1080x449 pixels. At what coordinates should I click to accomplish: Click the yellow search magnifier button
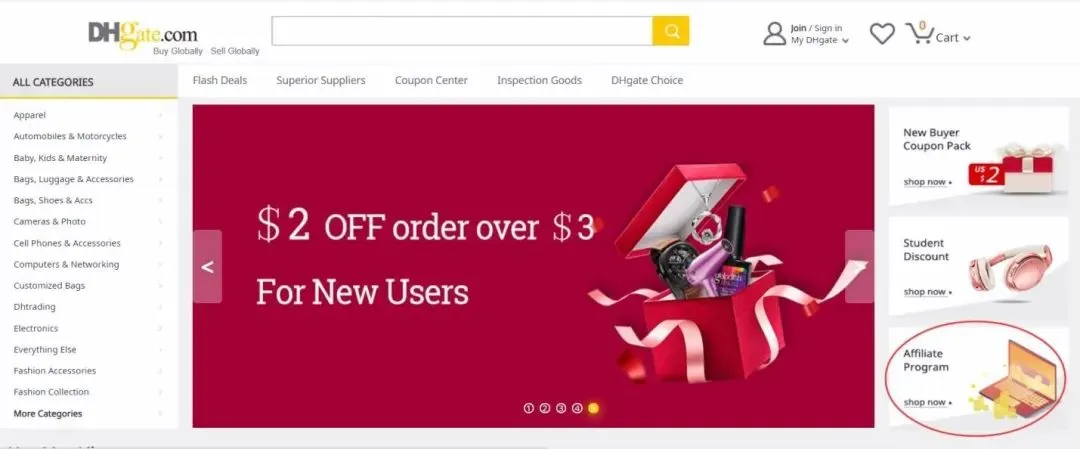pyautogui.click(x=670, y=31)
